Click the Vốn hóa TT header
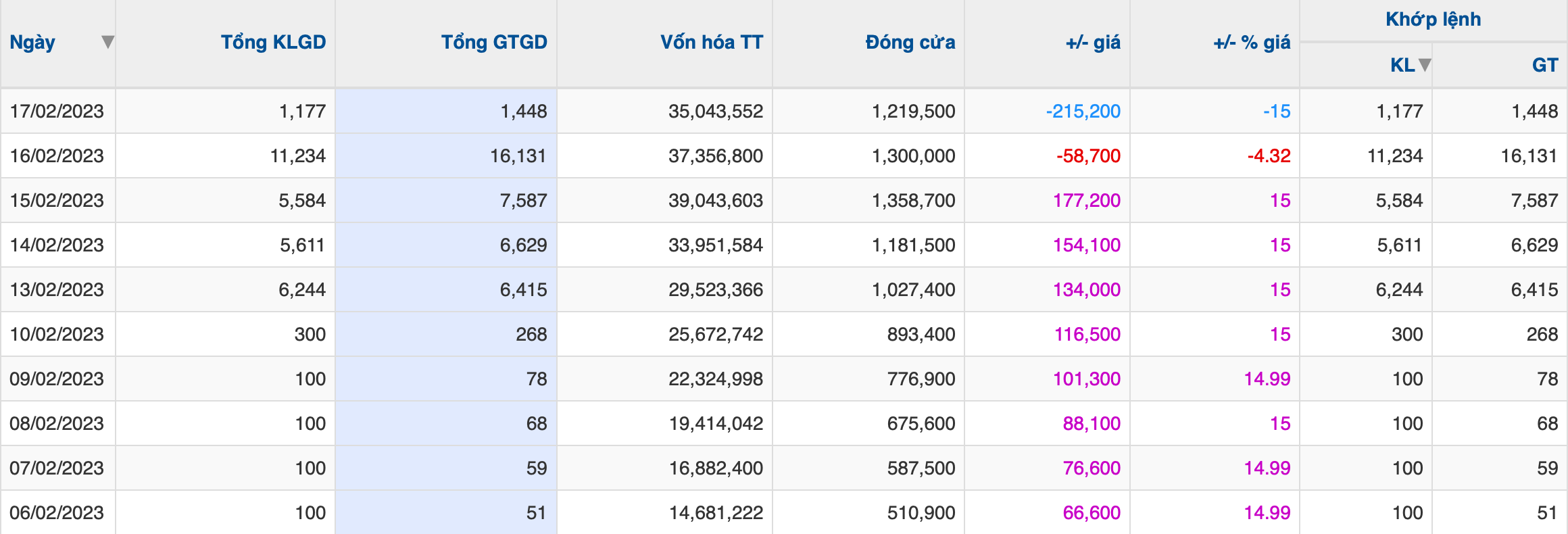This screenshot has height=534, width=1568. click(x=712, y=43)
